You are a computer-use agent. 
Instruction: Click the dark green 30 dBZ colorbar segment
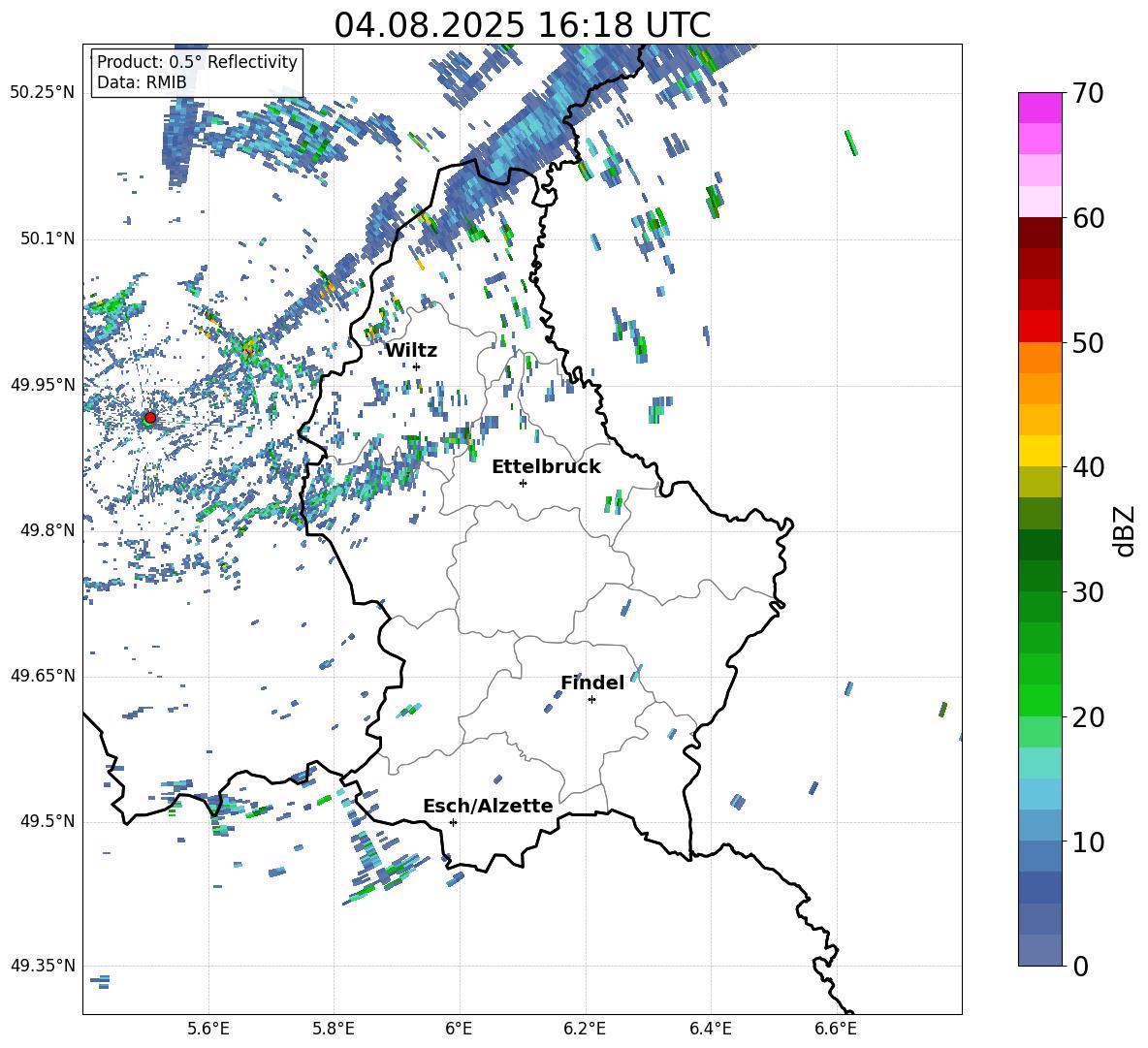(x=1039, y=576)
